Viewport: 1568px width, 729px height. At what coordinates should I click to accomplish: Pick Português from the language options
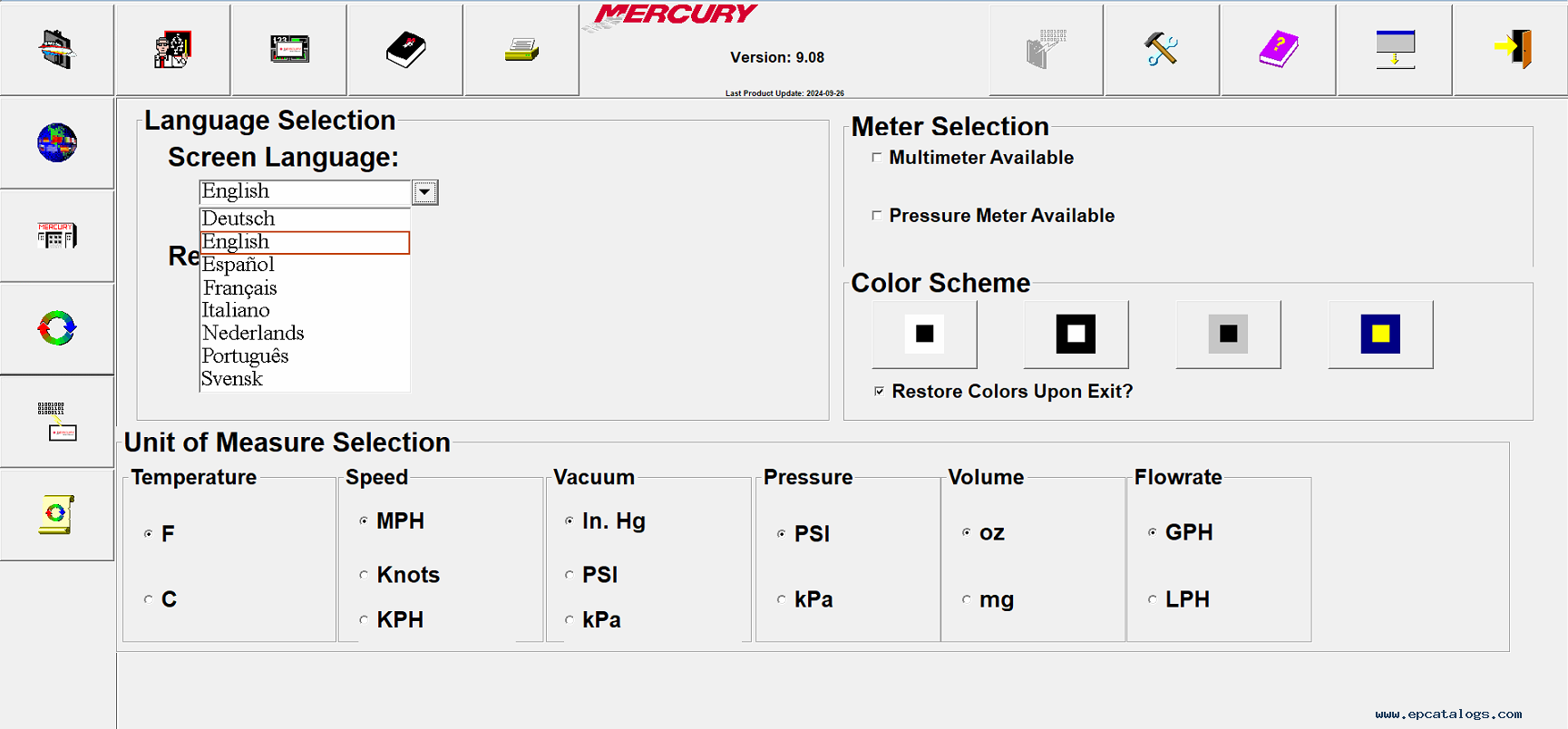[245, 356]
